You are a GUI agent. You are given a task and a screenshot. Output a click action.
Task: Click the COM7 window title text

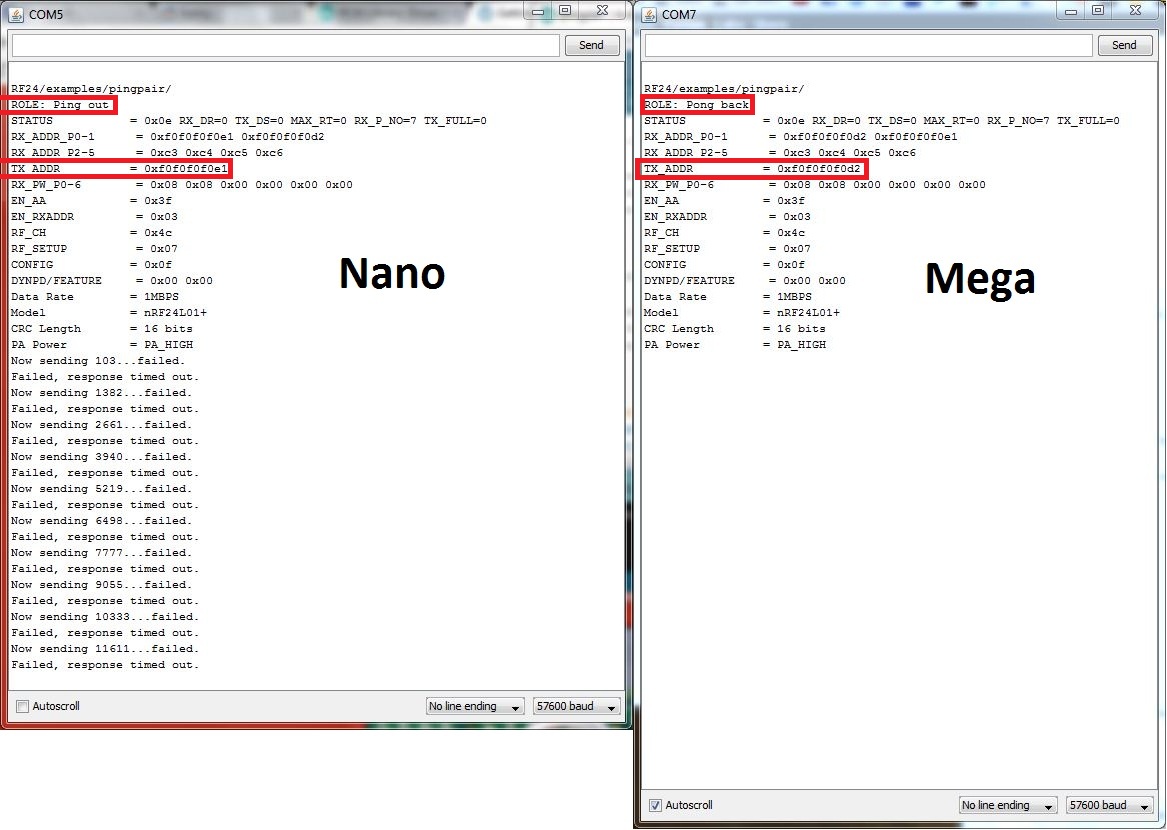click(x=679, y=14)
